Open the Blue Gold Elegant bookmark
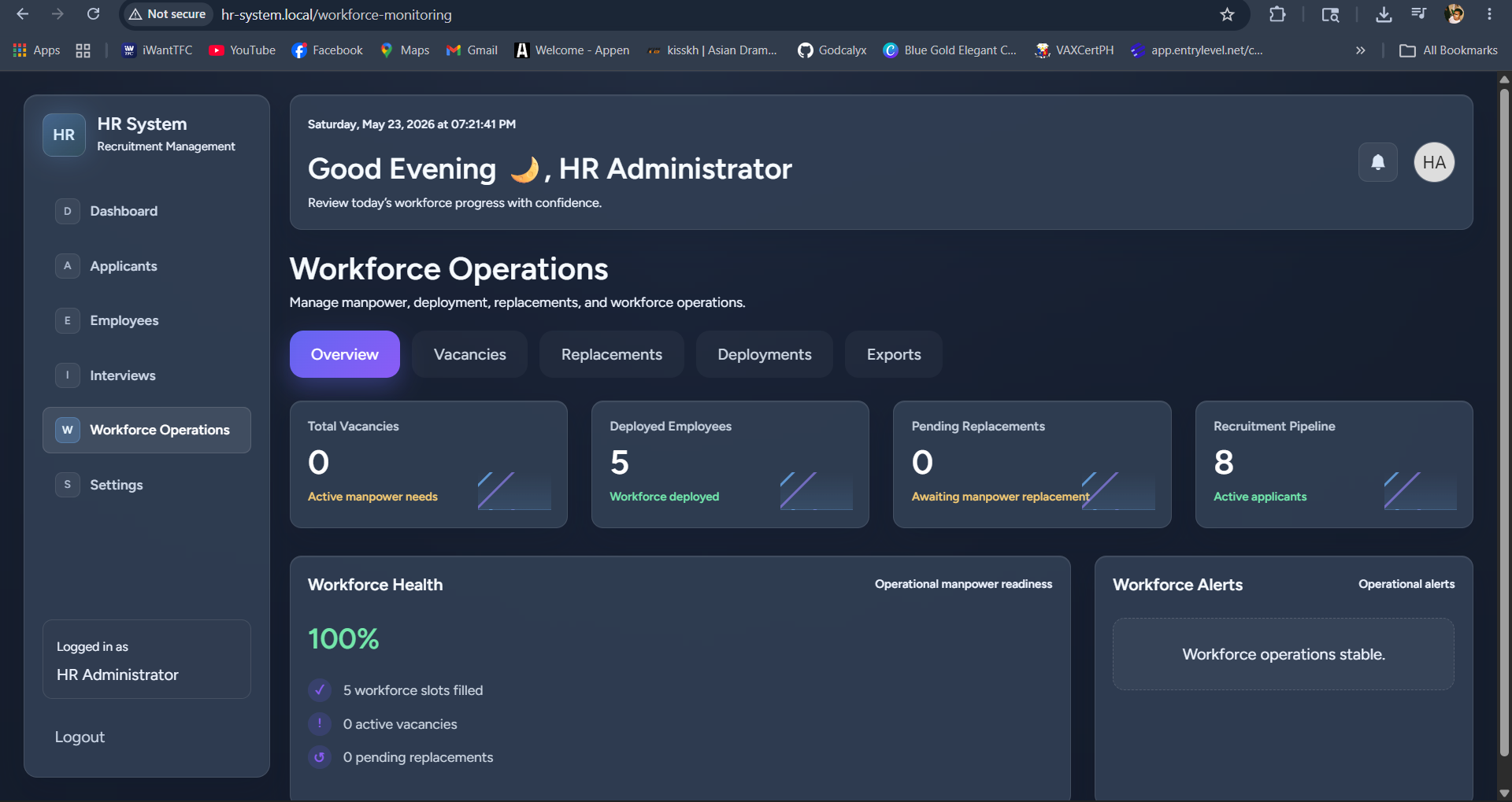This screenshot has width=1512, height=802. click(x=950, y=50)
